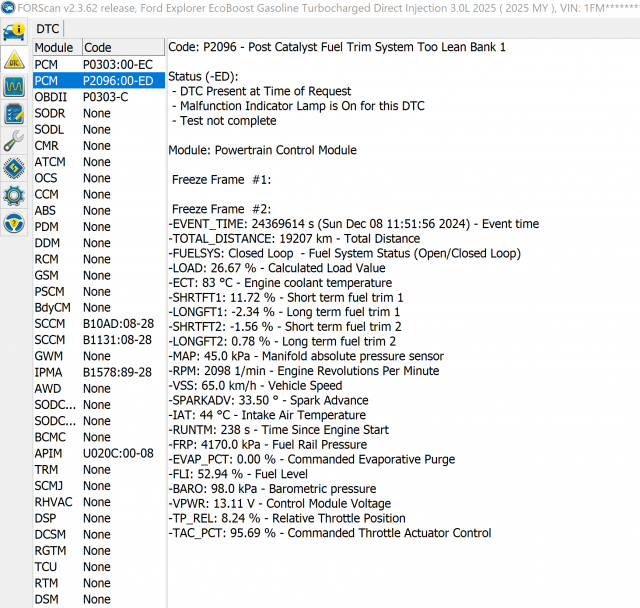This screenshot has width=640, height=608.
Task: Select the DSM module row
Action: (x=99, y=599)
